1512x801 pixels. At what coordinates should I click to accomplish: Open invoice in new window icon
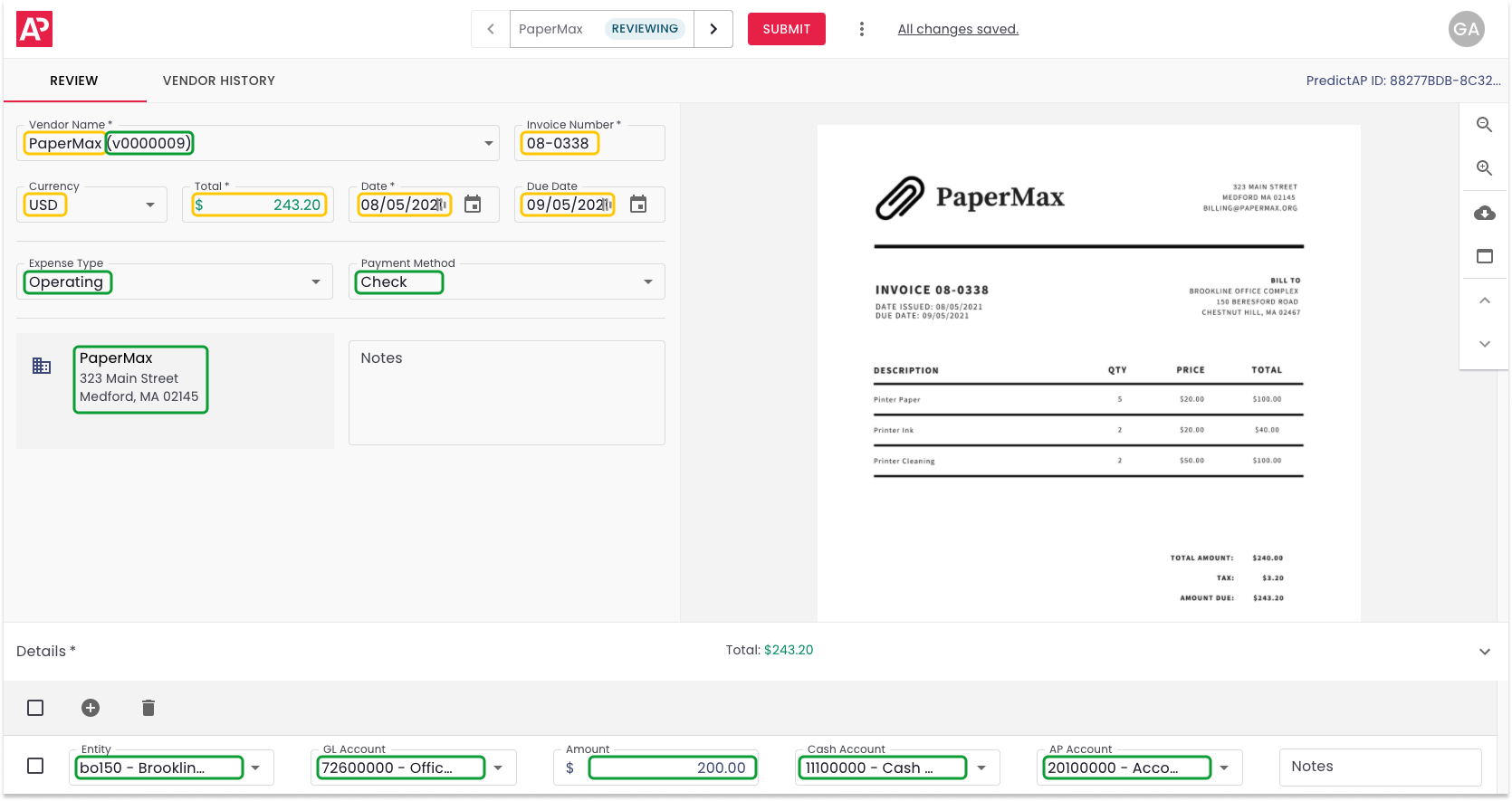[x=1484, y=256]
